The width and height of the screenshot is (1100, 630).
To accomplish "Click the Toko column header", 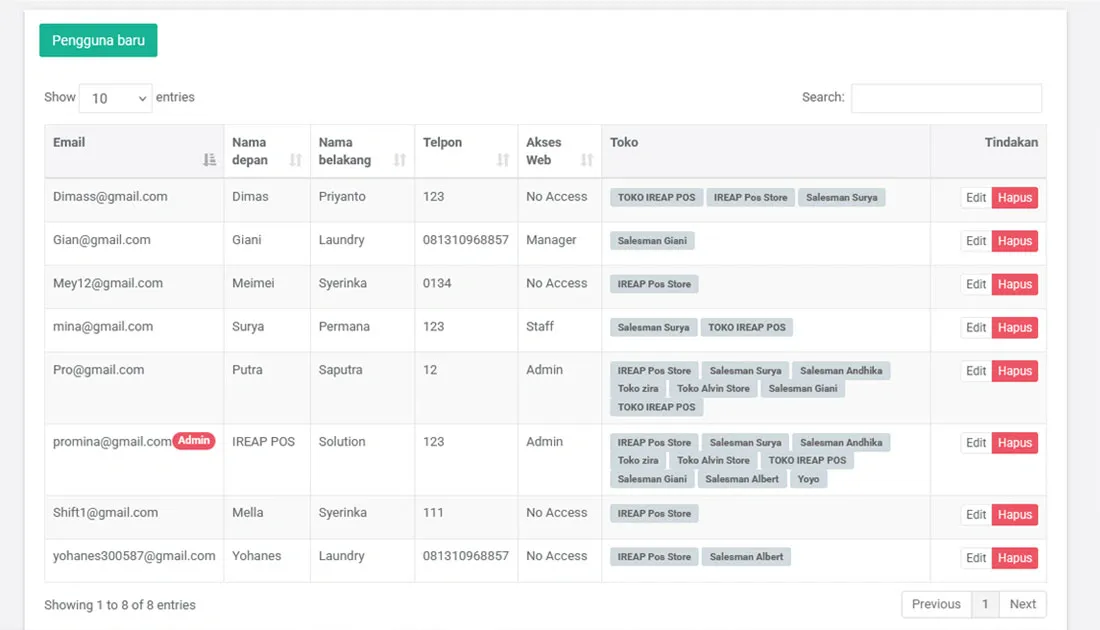I will coord(624,143).
